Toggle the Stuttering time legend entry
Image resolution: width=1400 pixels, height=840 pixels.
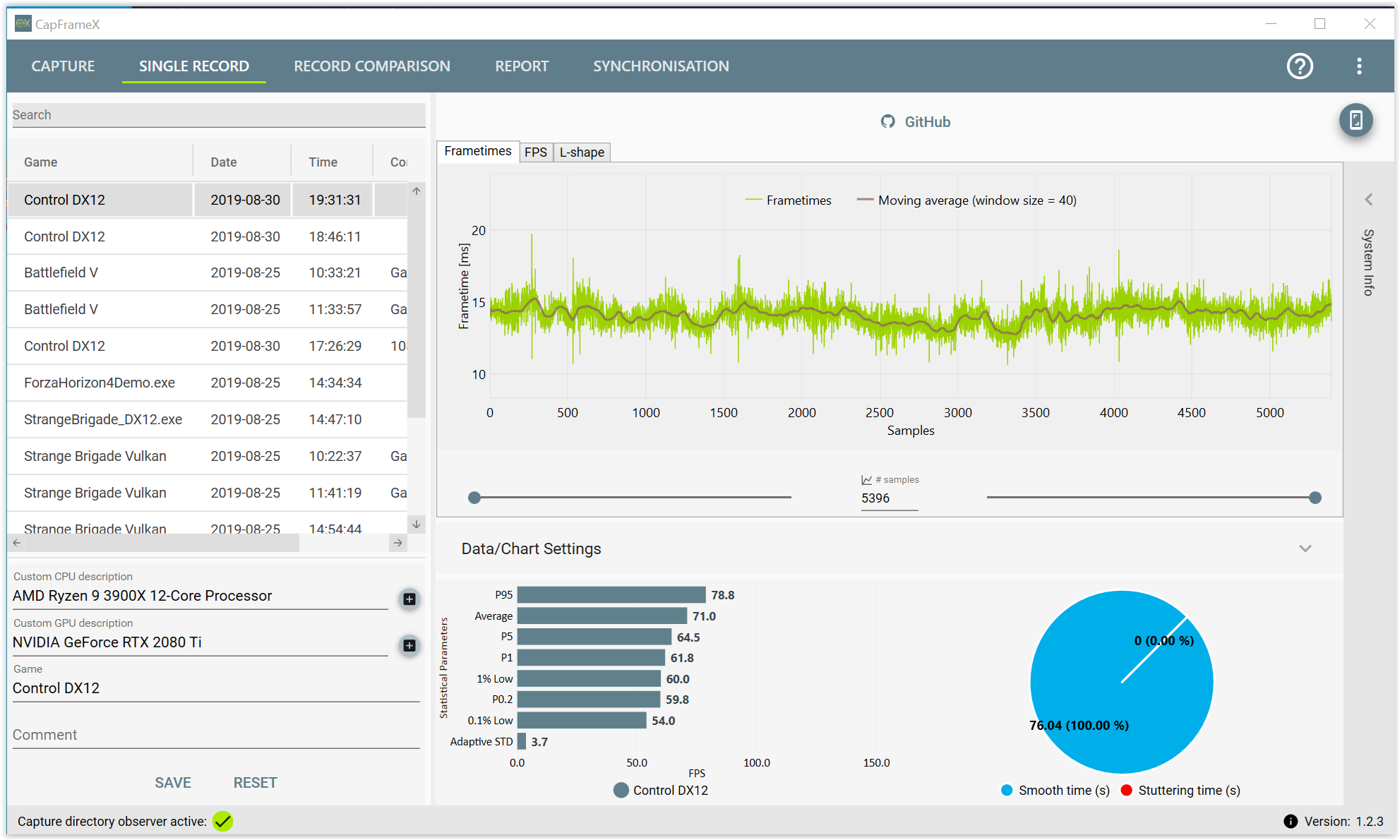coord(1180,790)
